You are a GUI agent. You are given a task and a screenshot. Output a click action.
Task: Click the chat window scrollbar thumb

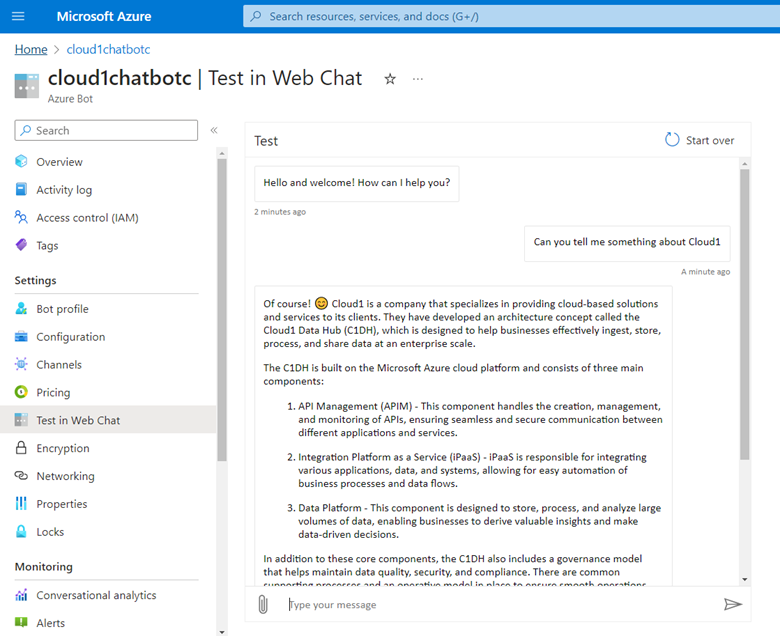pyautogui.click(x=745, y=314)
